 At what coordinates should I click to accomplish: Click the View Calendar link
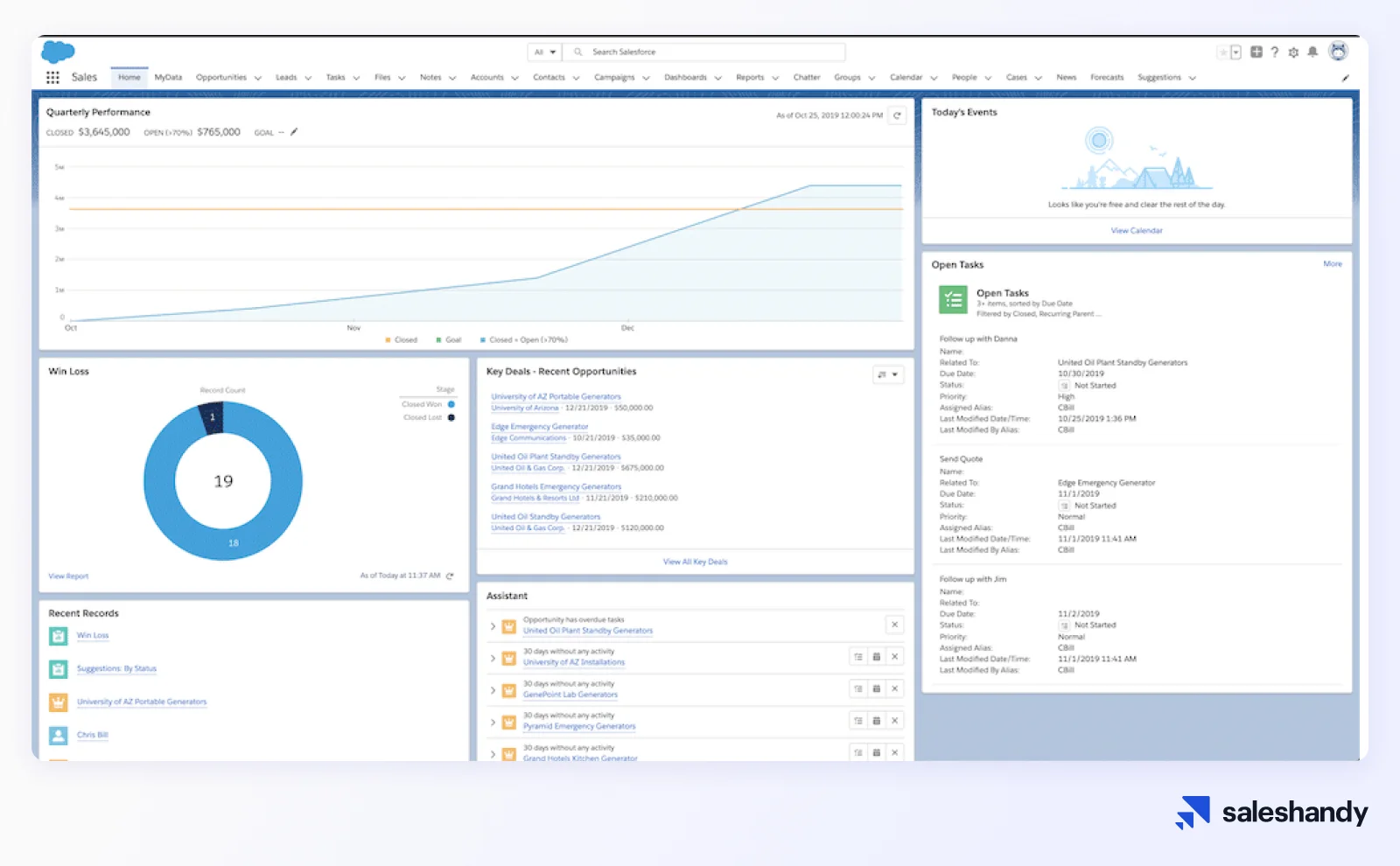point(1137,231)
